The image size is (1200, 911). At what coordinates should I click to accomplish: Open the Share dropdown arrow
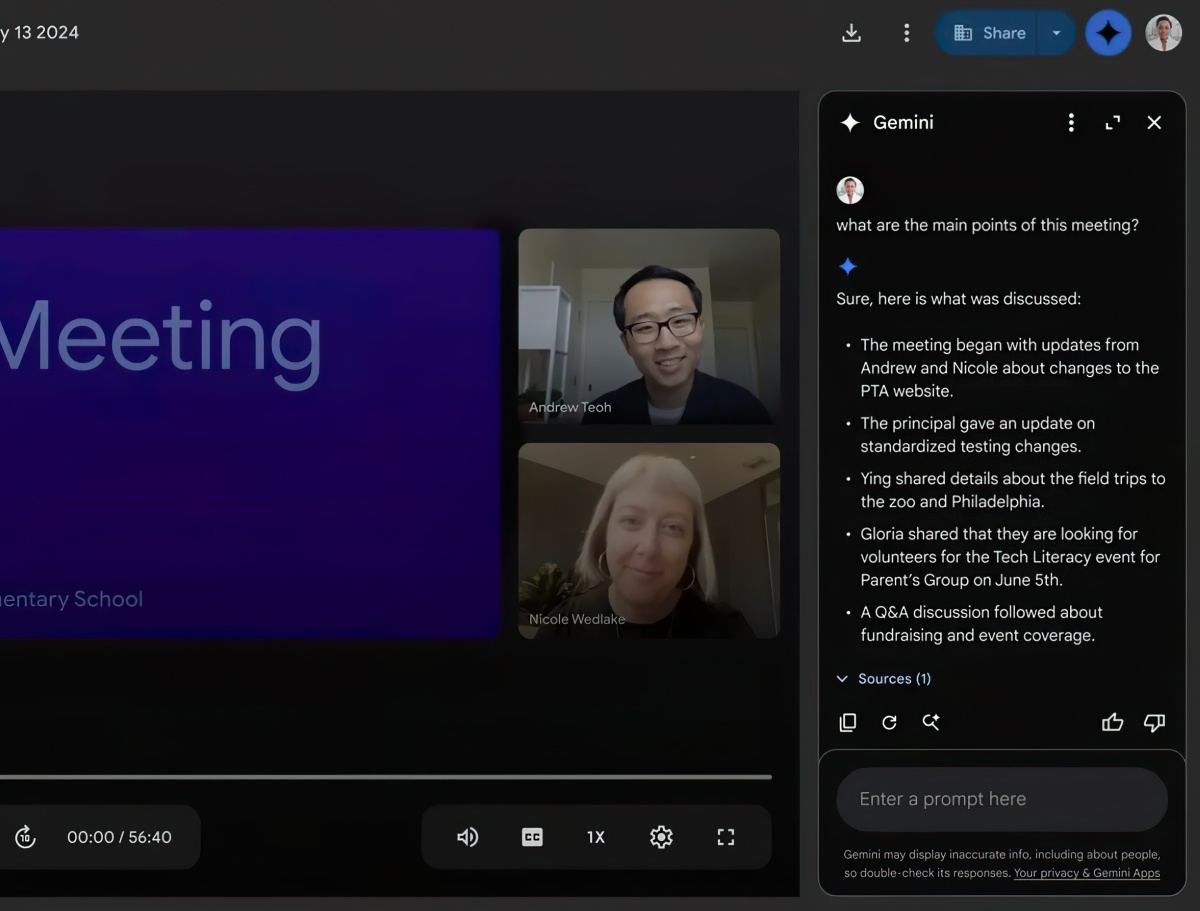tap(1056, 33)
